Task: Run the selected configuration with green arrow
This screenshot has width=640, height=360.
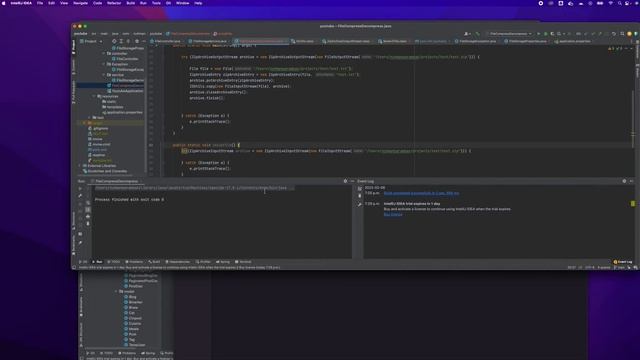Action: click(x=539, y=34)
